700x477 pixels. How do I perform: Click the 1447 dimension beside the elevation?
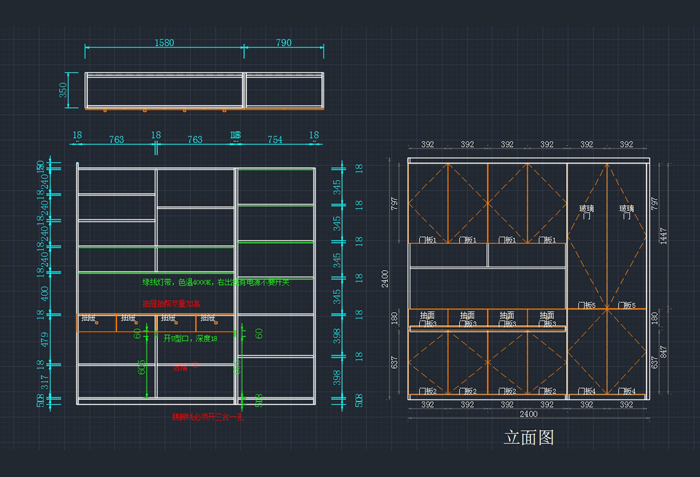[x=660, y=236]
